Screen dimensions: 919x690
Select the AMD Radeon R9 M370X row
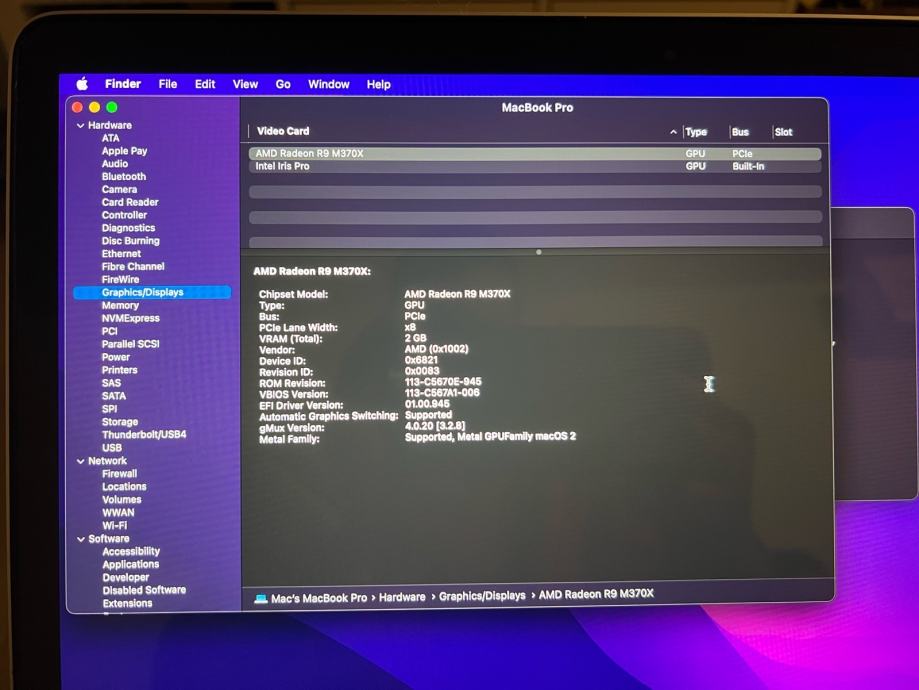tap(535, 154)
